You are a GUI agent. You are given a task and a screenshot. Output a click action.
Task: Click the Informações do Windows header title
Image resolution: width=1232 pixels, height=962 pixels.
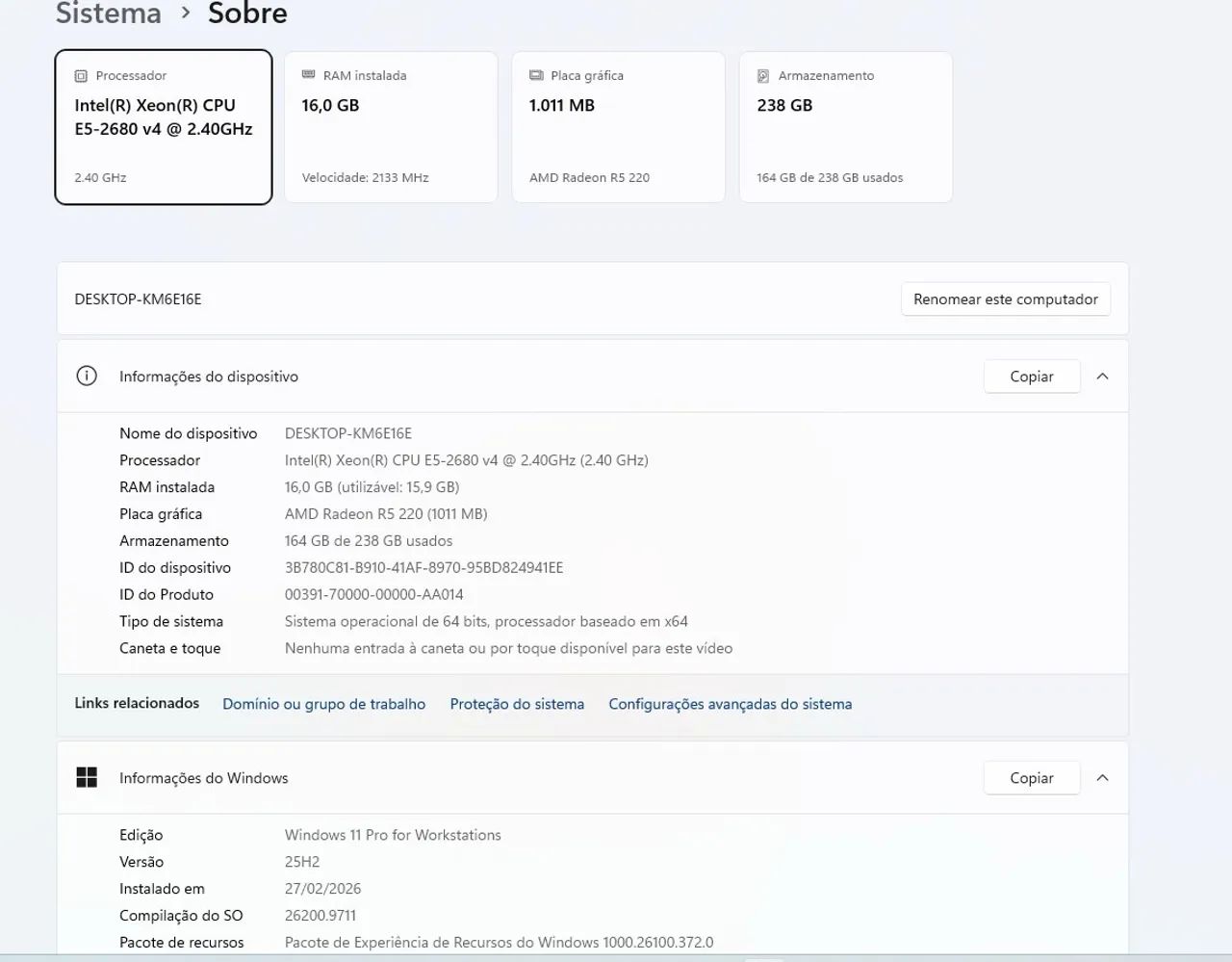204,778
